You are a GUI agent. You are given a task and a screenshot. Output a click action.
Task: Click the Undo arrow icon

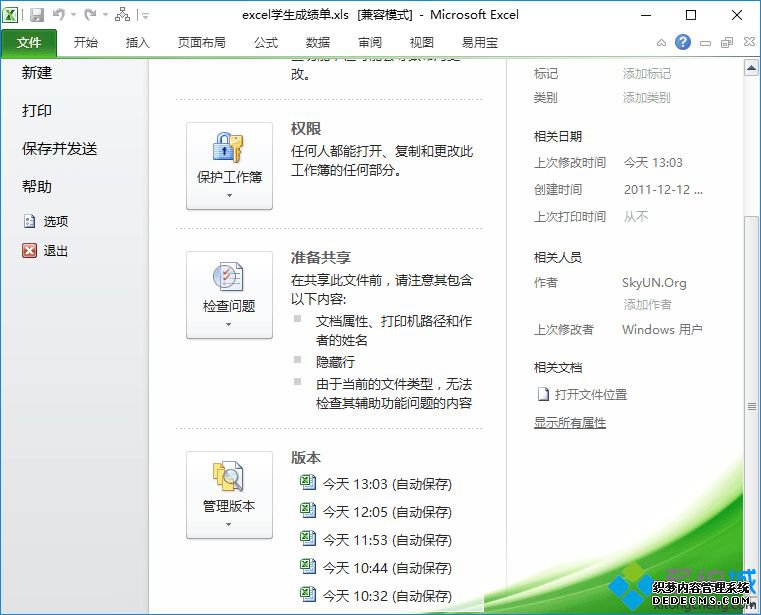(59, 15)
